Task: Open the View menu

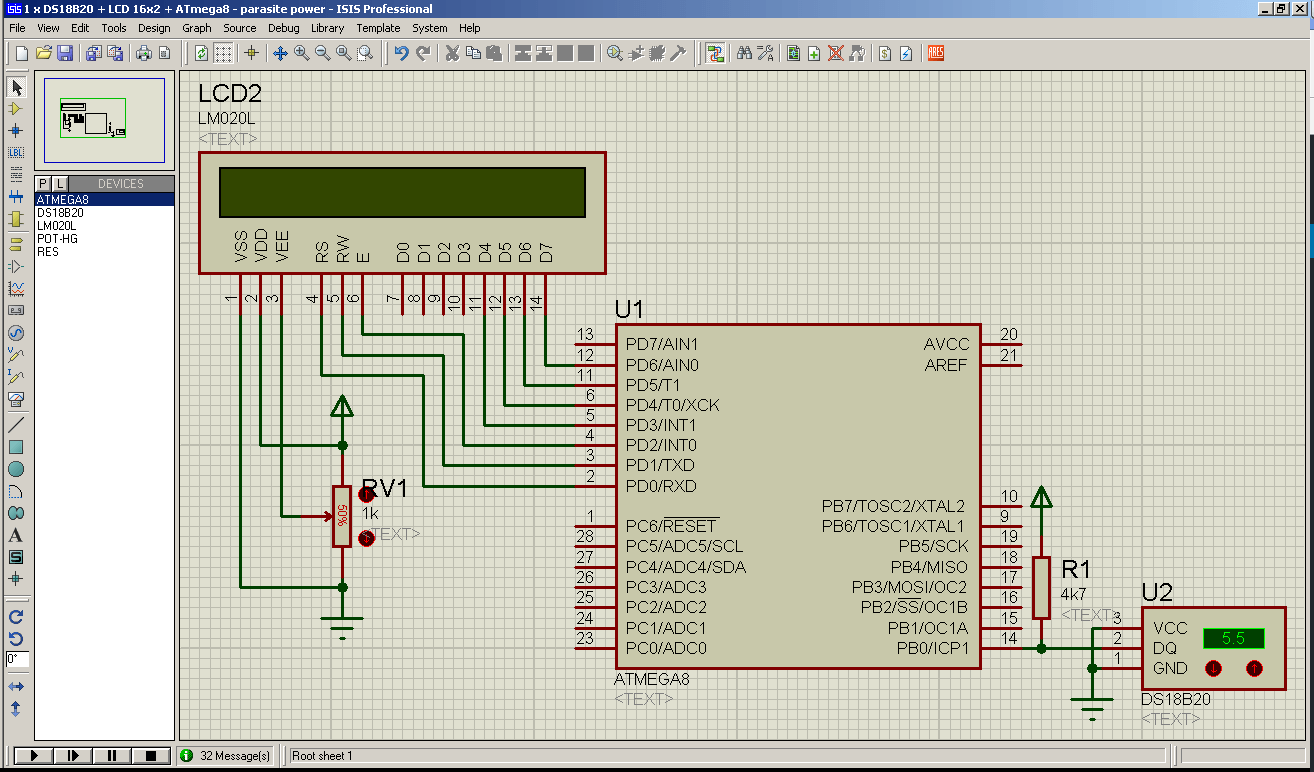Action: pyautogui.click(x=48, y=28)
